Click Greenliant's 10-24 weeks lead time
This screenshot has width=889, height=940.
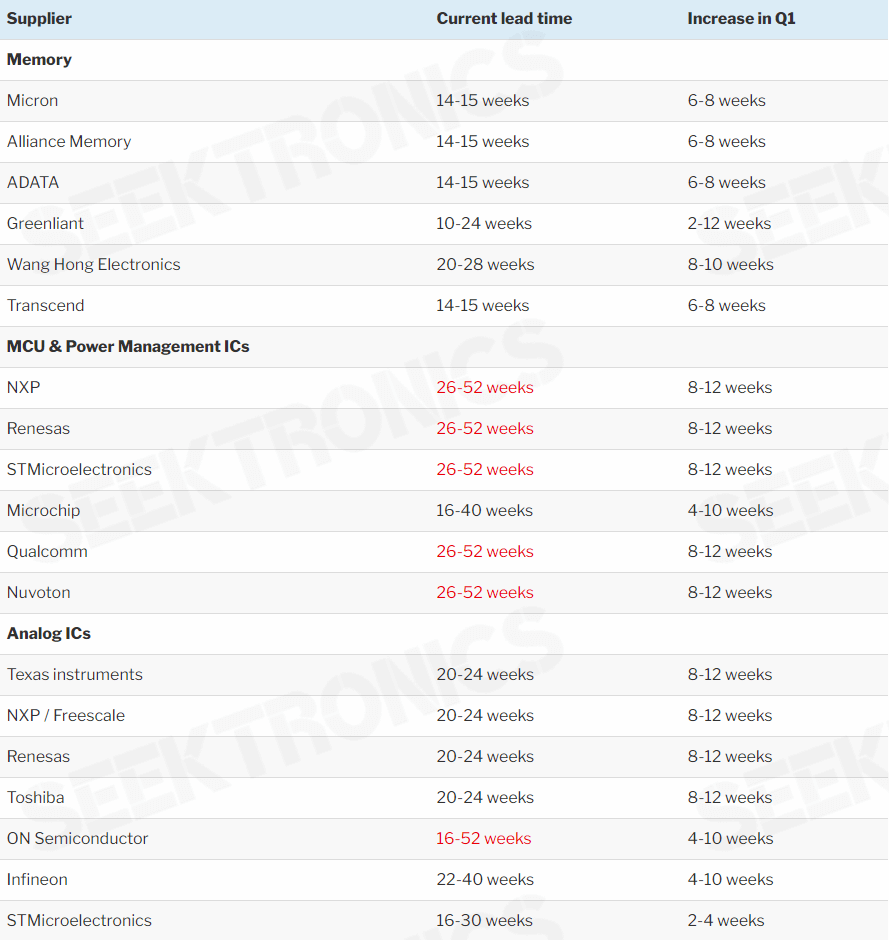[484, 224]
